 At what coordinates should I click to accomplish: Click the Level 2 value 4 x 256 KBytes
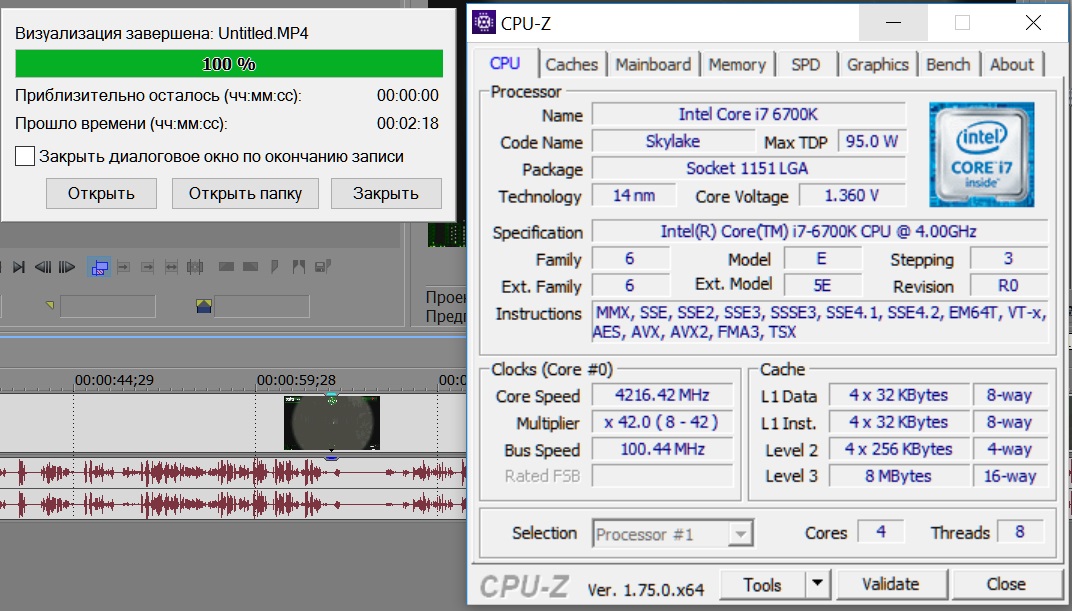tap(898, 449)
